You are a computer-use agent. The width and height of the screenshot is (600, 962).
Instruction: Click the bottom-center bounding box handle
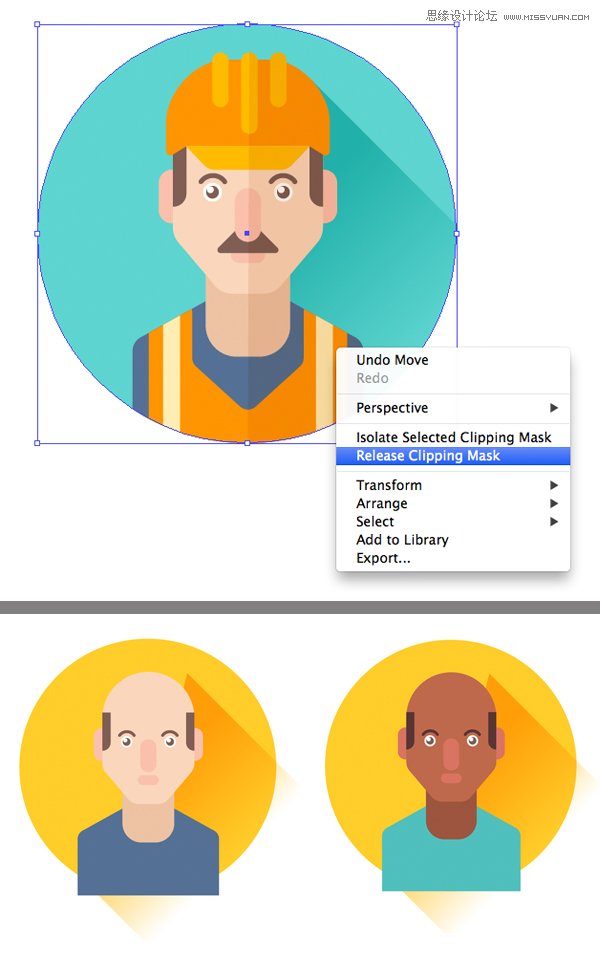[x=247, y=442]
